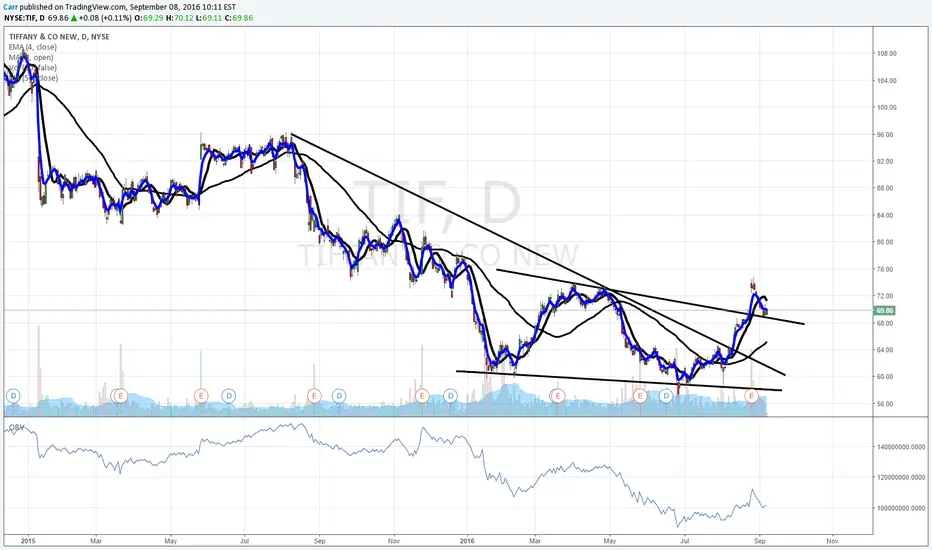Click the 76.00 price axis label
932x550 pixels.
(x=884, y=269)
